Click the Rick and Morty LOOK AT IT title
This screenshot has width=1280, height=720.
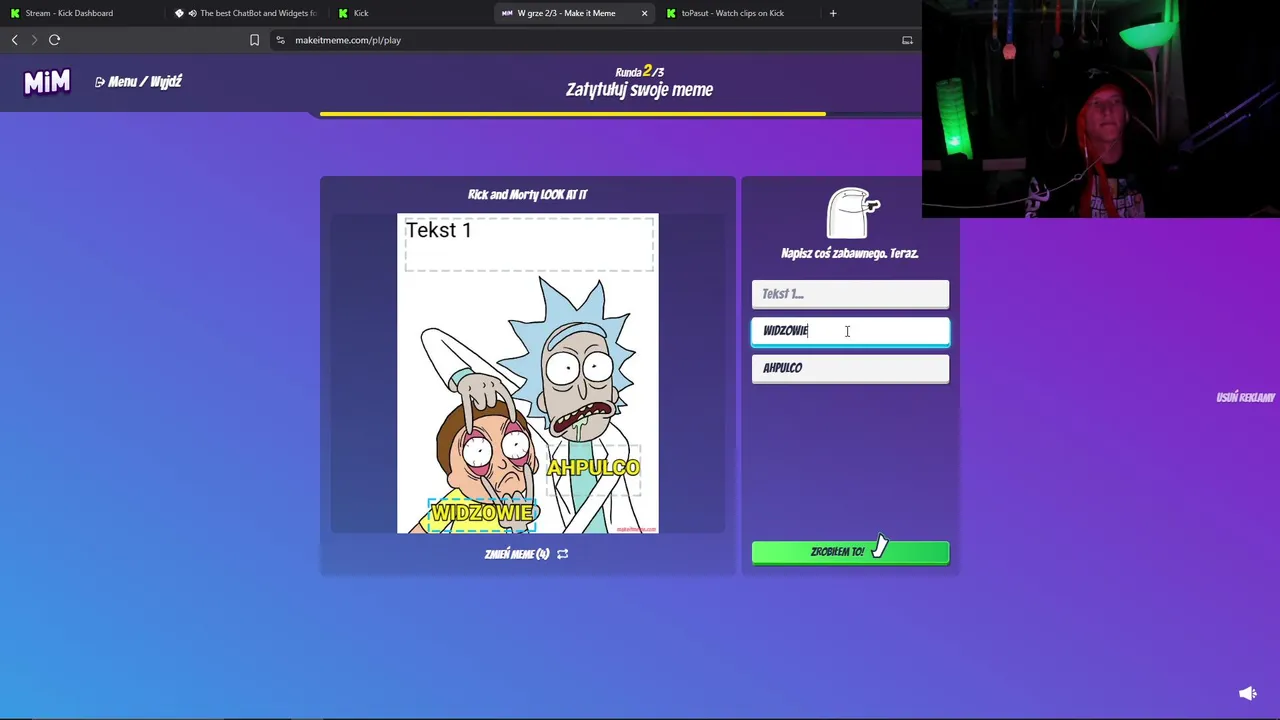pyautogui.click(x=528, y=195)
